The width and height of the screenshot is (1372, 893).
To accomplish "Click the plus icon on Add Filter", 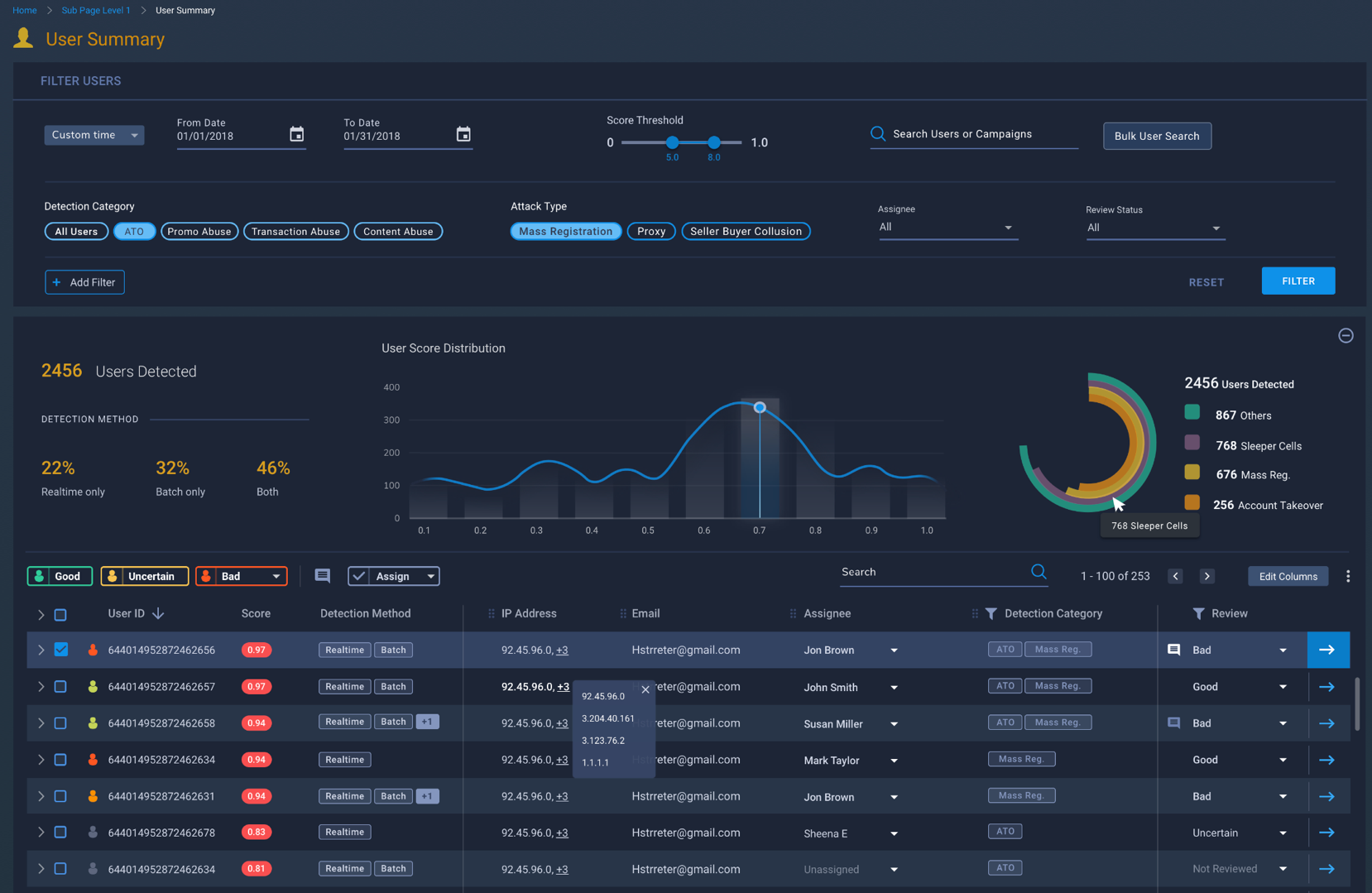I will 56,282.
